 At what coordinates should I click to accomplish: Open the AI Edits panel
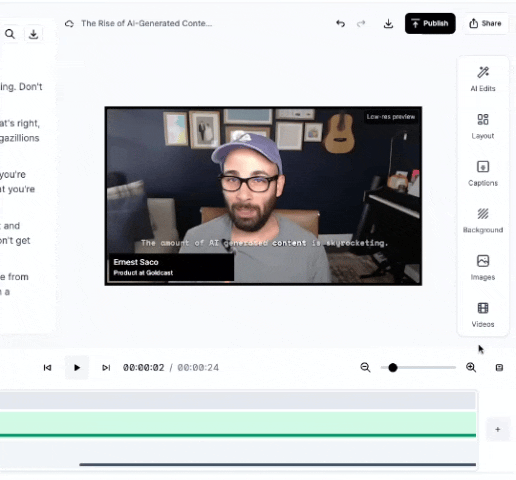click(483, 79)
